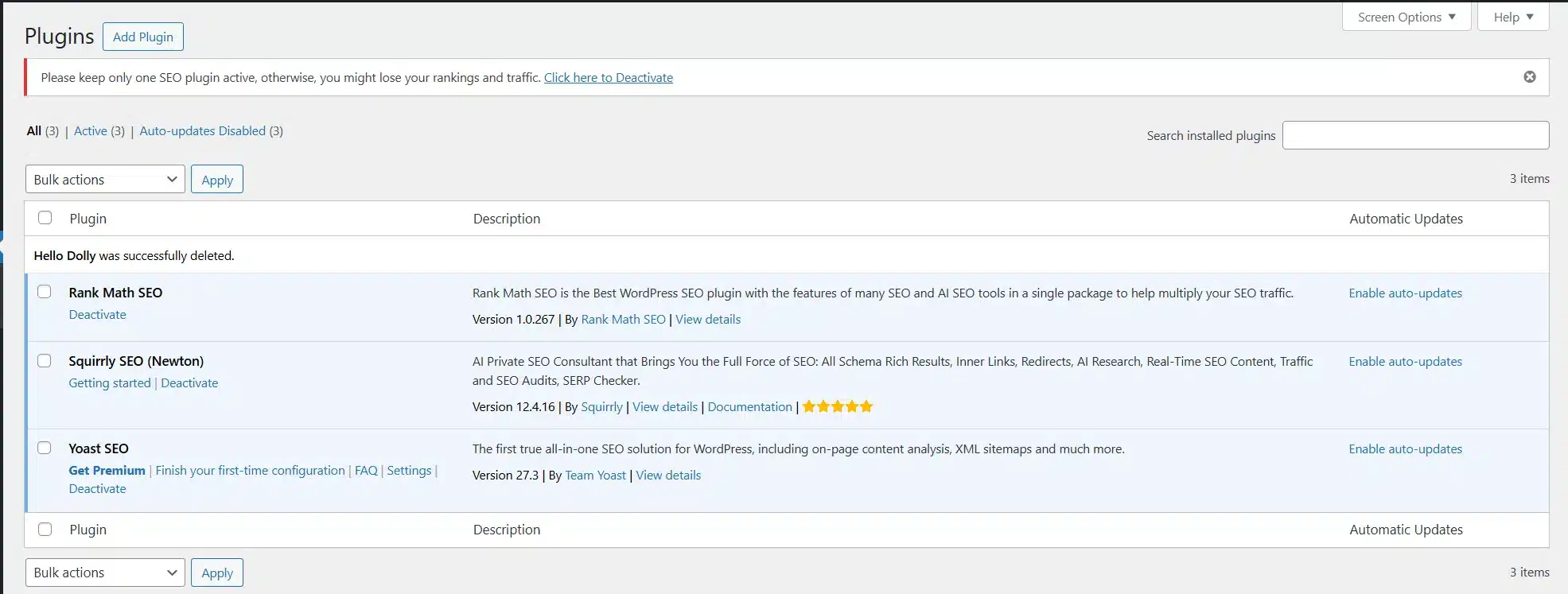The image size is (1568, 594).
Task: Click the bottom Apply button
Action: pos(217,572)
